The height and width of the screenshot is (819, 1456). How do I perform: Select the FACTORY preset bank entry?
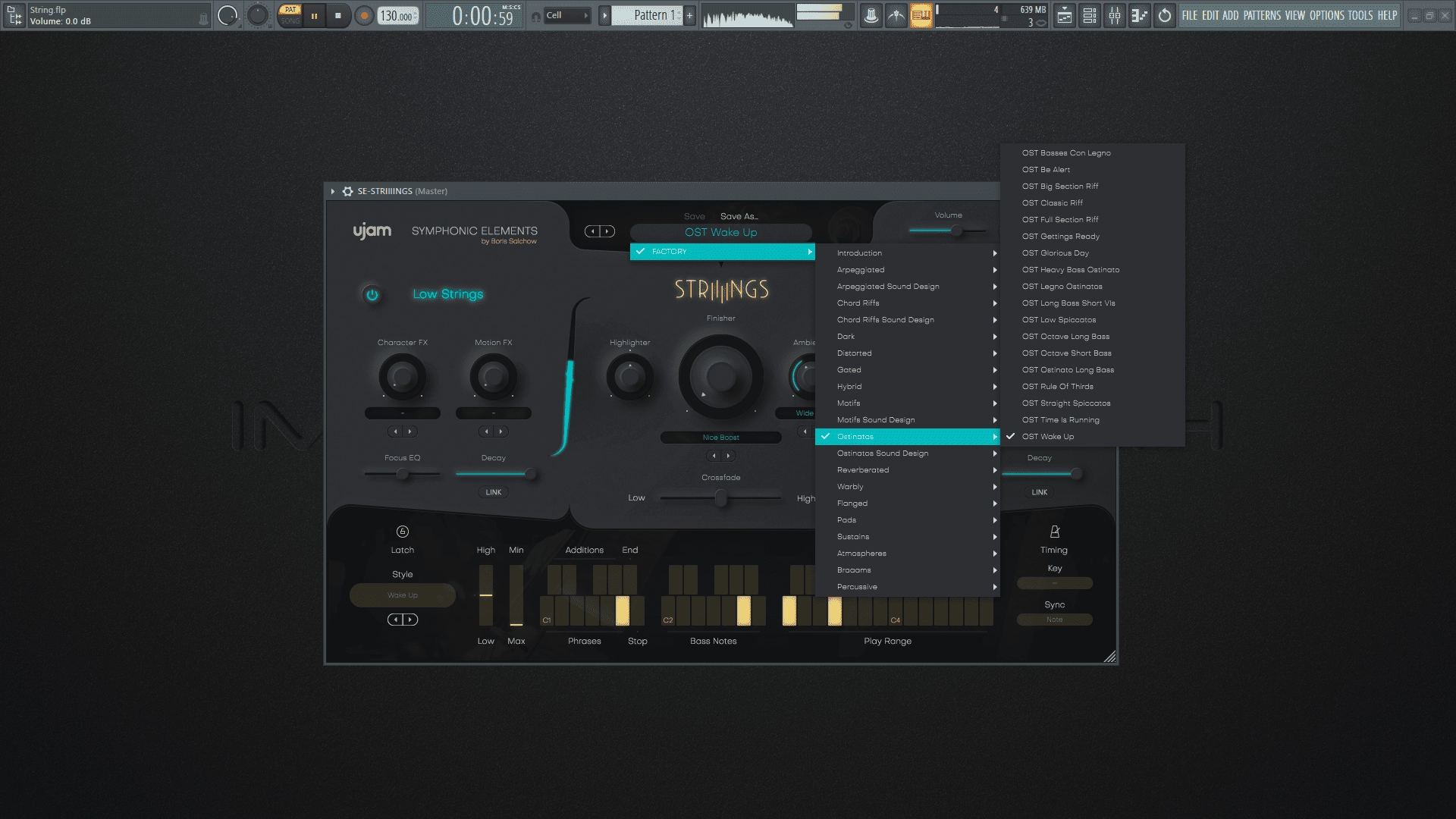coord(723,252)
